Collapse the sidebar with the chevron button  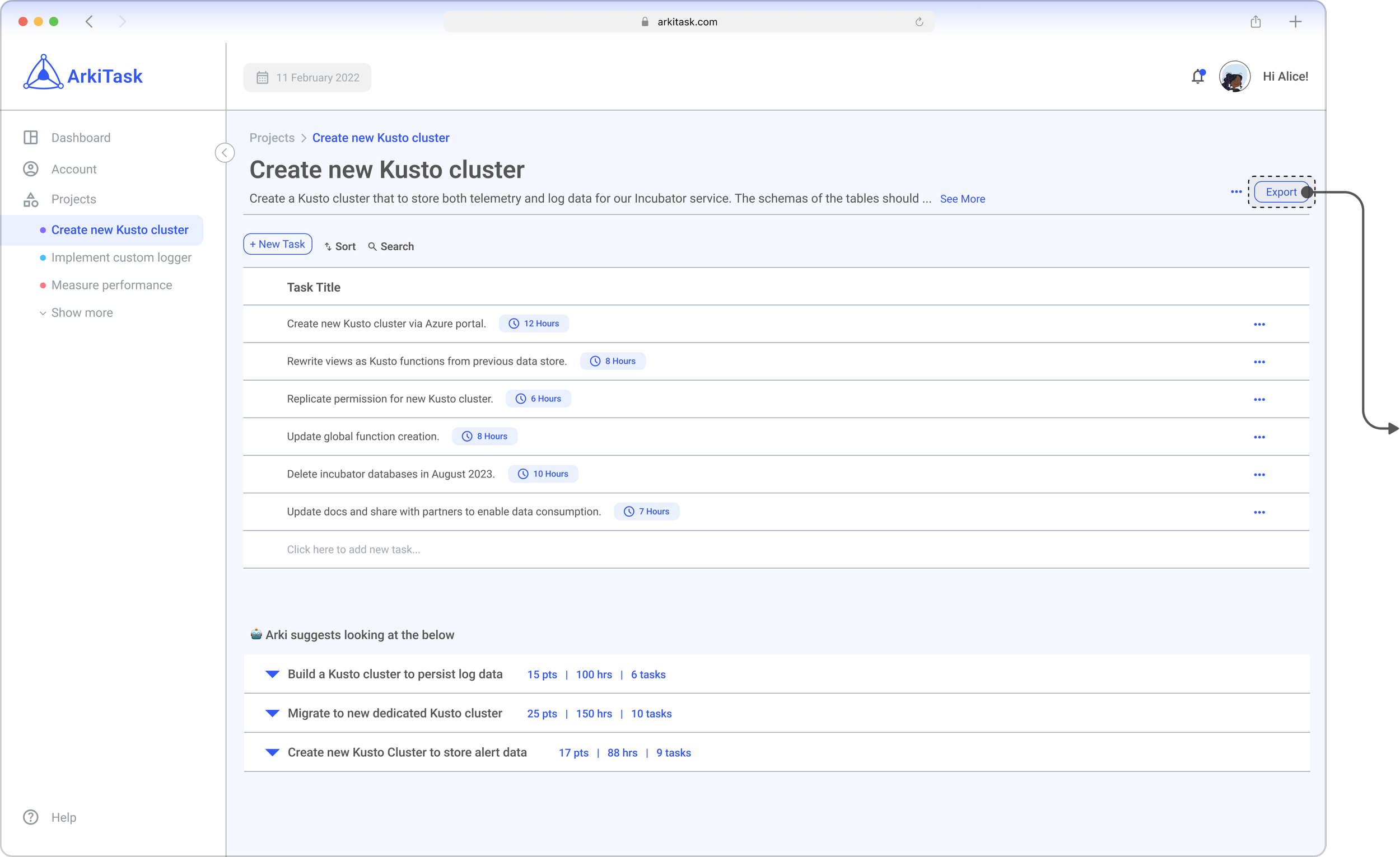click(225, 153)
